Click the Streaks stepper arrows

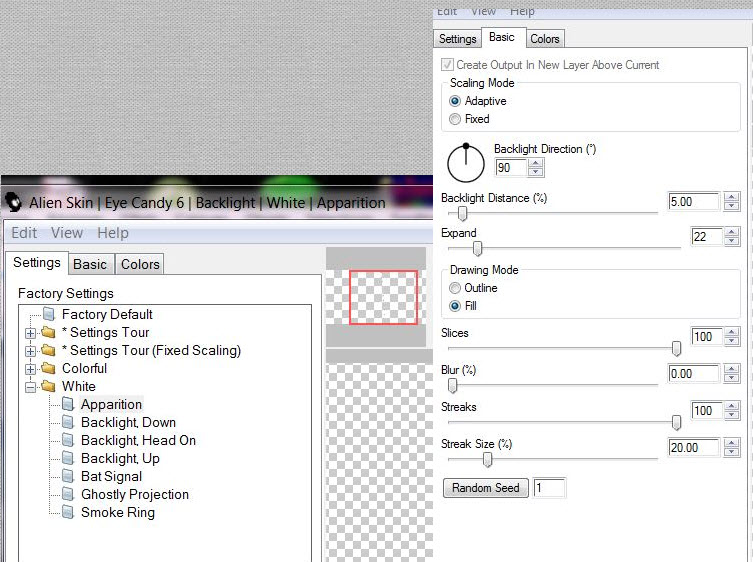731,410
